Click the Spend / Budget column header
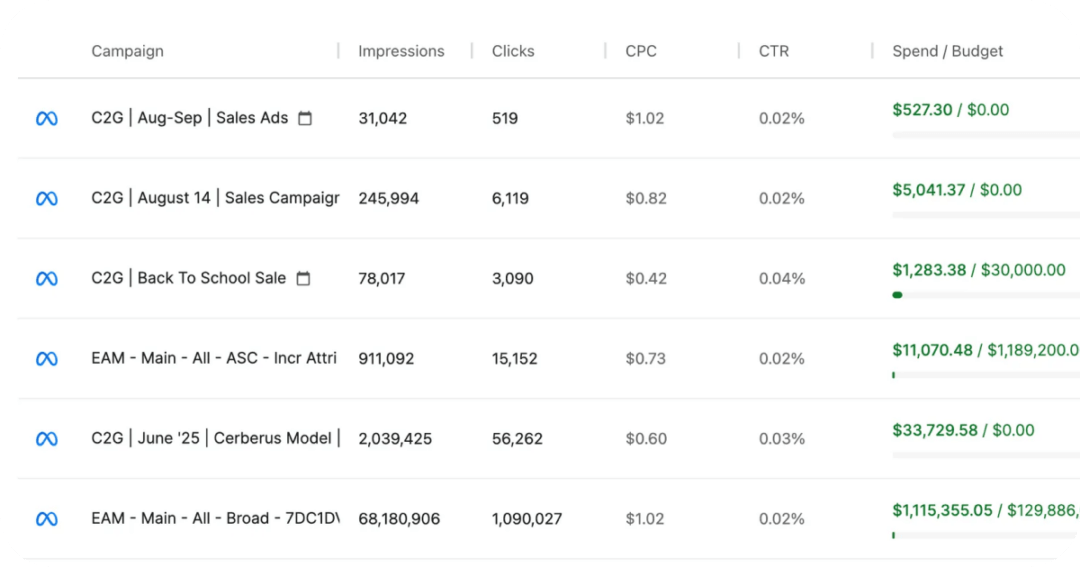 tap(947, 51)
